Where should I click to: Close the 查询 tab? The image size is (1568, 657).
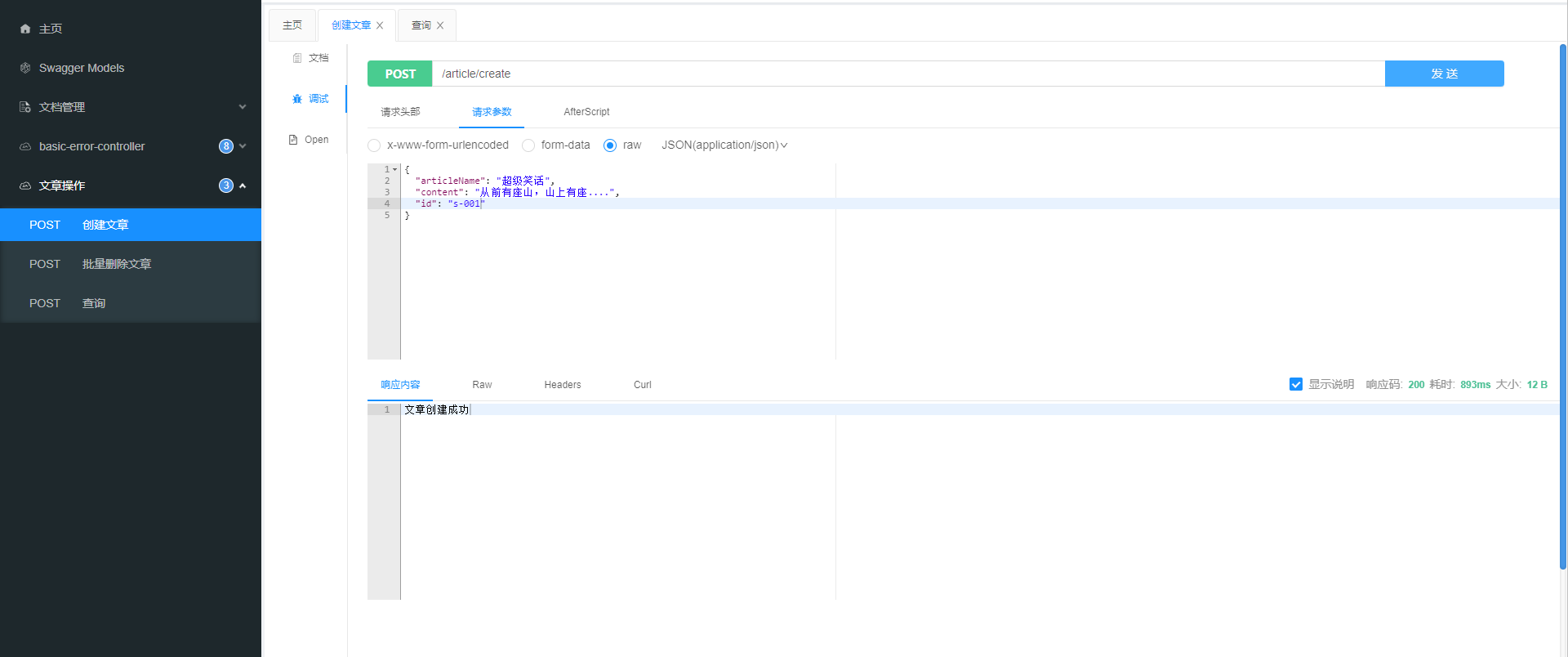pyautogui.click(x=440, y=25)
